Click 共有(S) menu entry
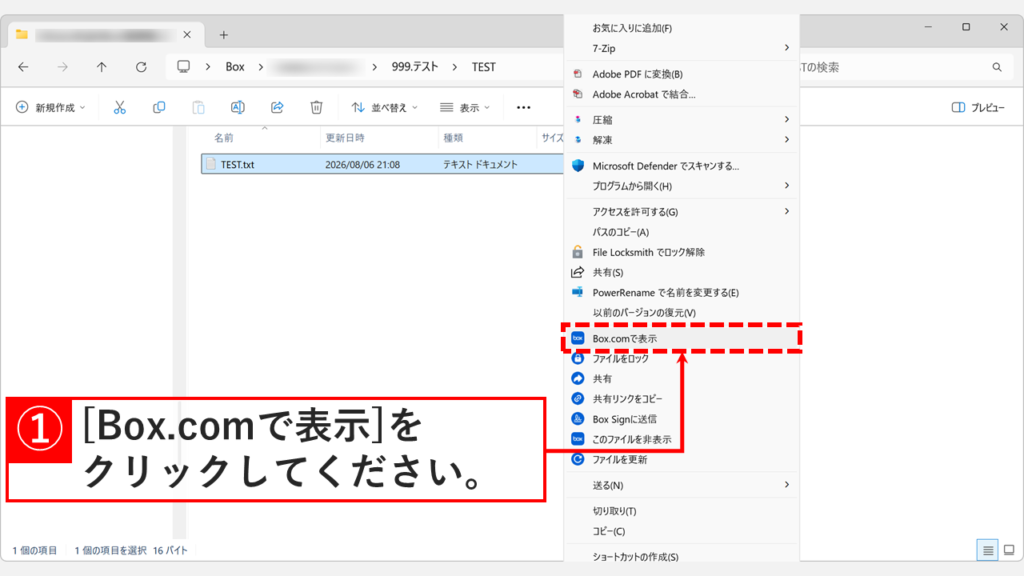This screenshot has height=576, width=1024. (681, 272)
